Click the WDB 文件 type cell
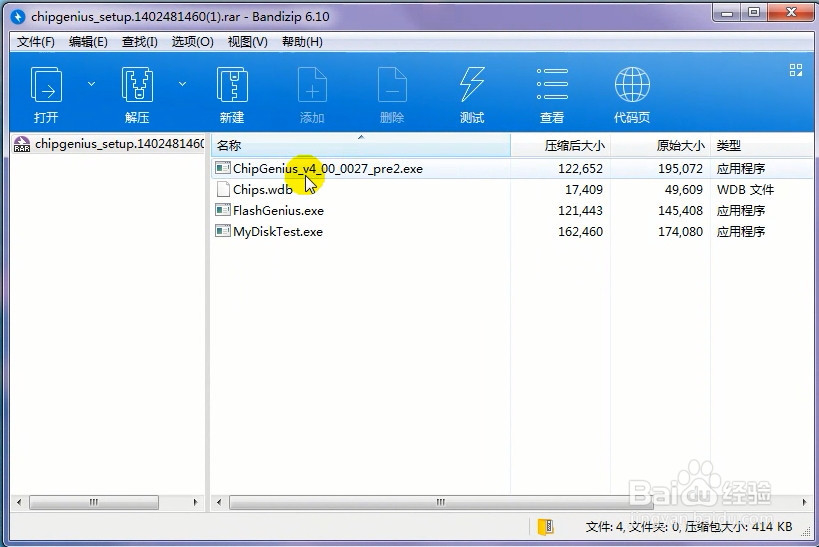 [745, 189]
